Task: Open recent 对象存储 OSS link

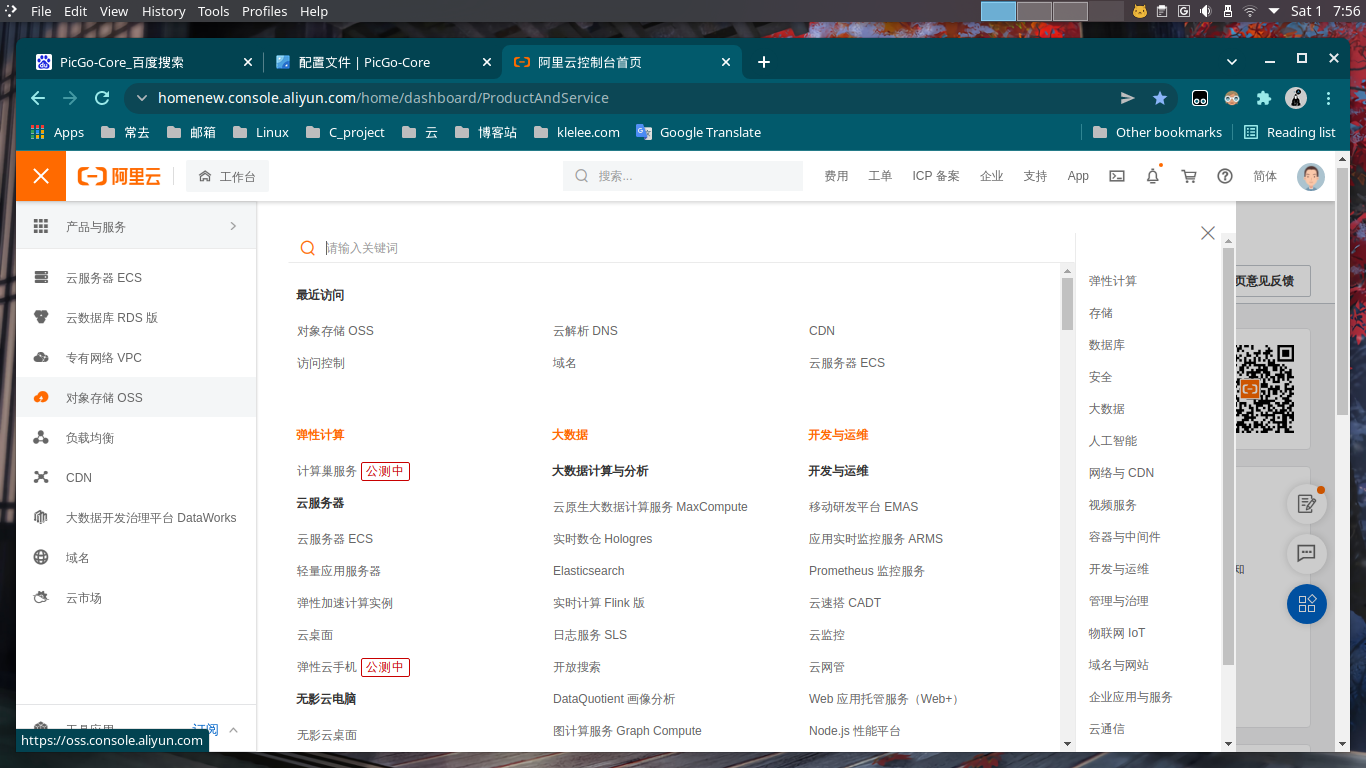Action: [335, 331]
